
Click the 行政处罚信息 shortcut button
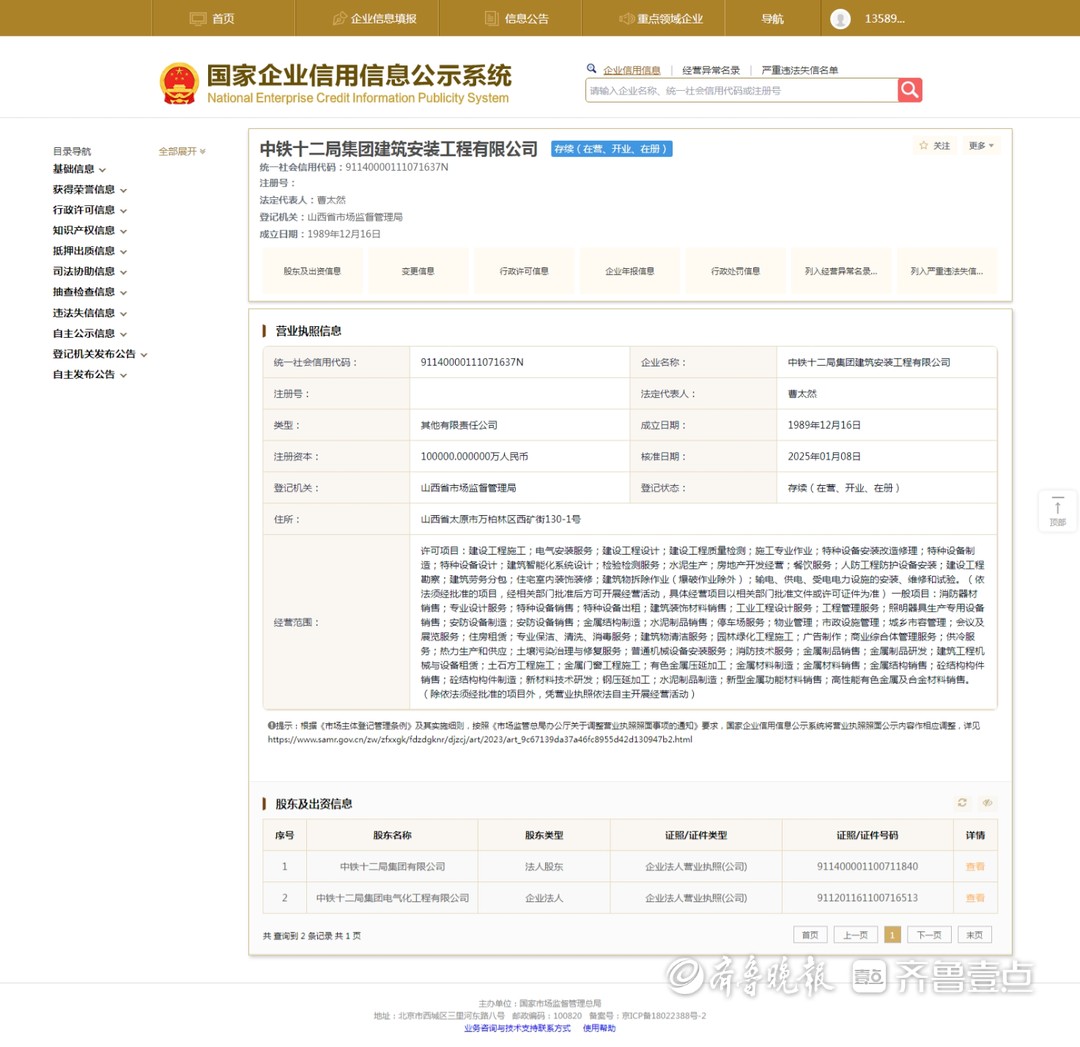pyautogui.click(x=735, y=271)
